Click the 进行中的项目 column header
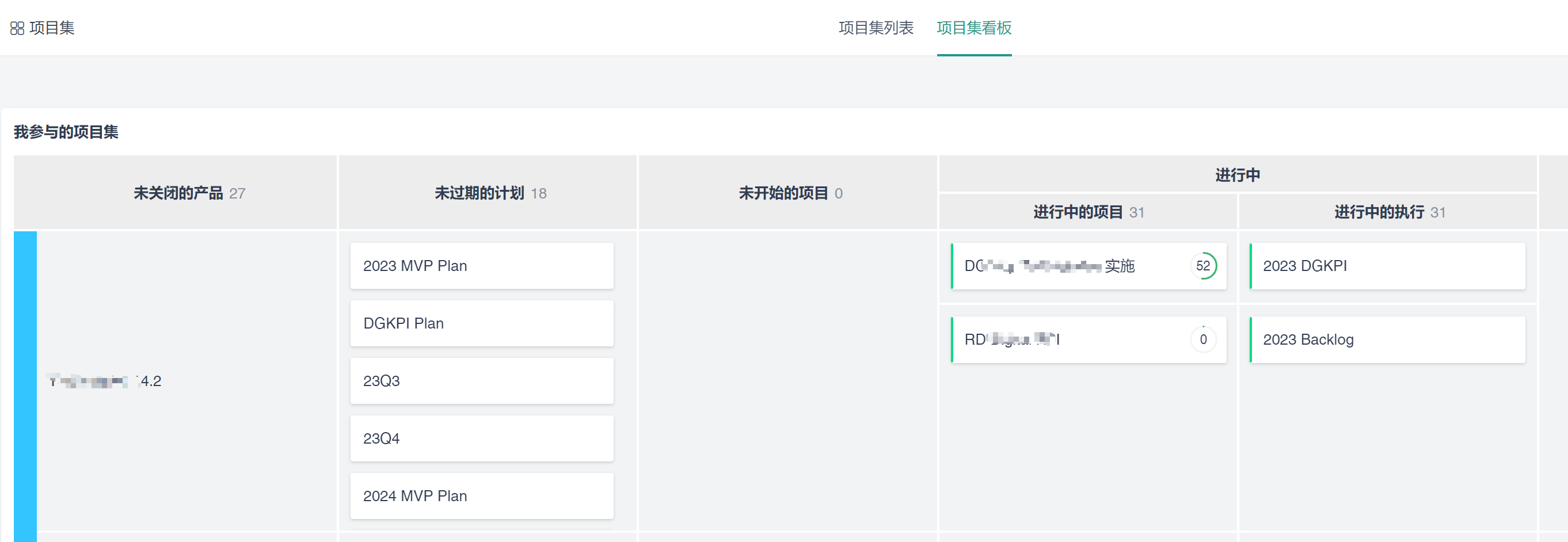Image resolution: width=1568 pixels, height=542 pixels. (1078, 212)
